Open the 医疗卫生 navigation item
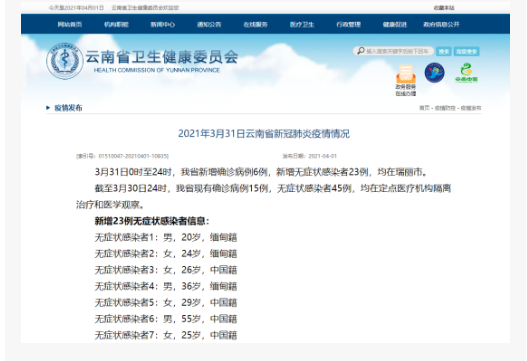Screen dimensions: 527x361 [x=302, y=25]
